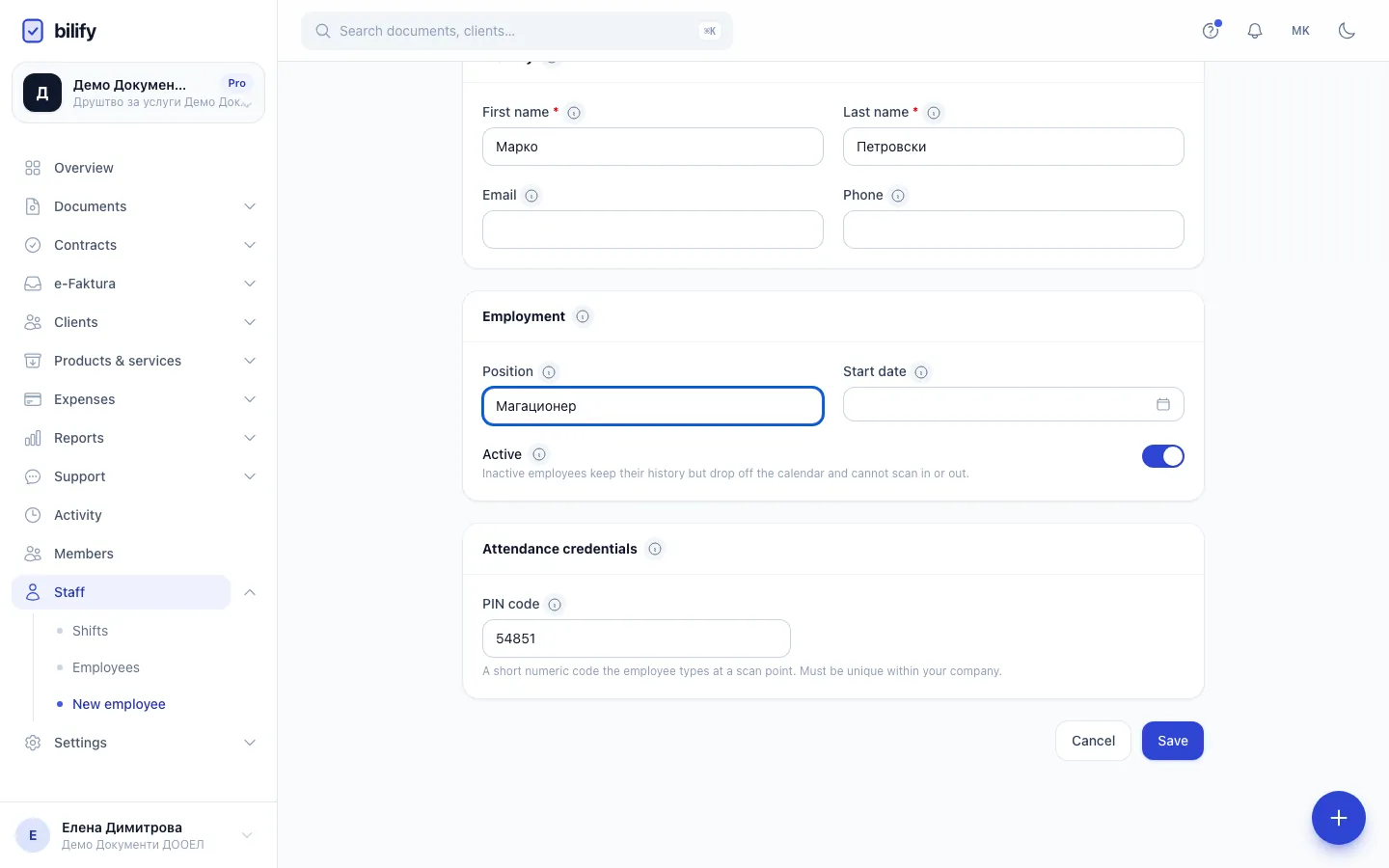The image size is (1389, 868).
Task: Click the Clients people icon
Action: click(33, 322)
